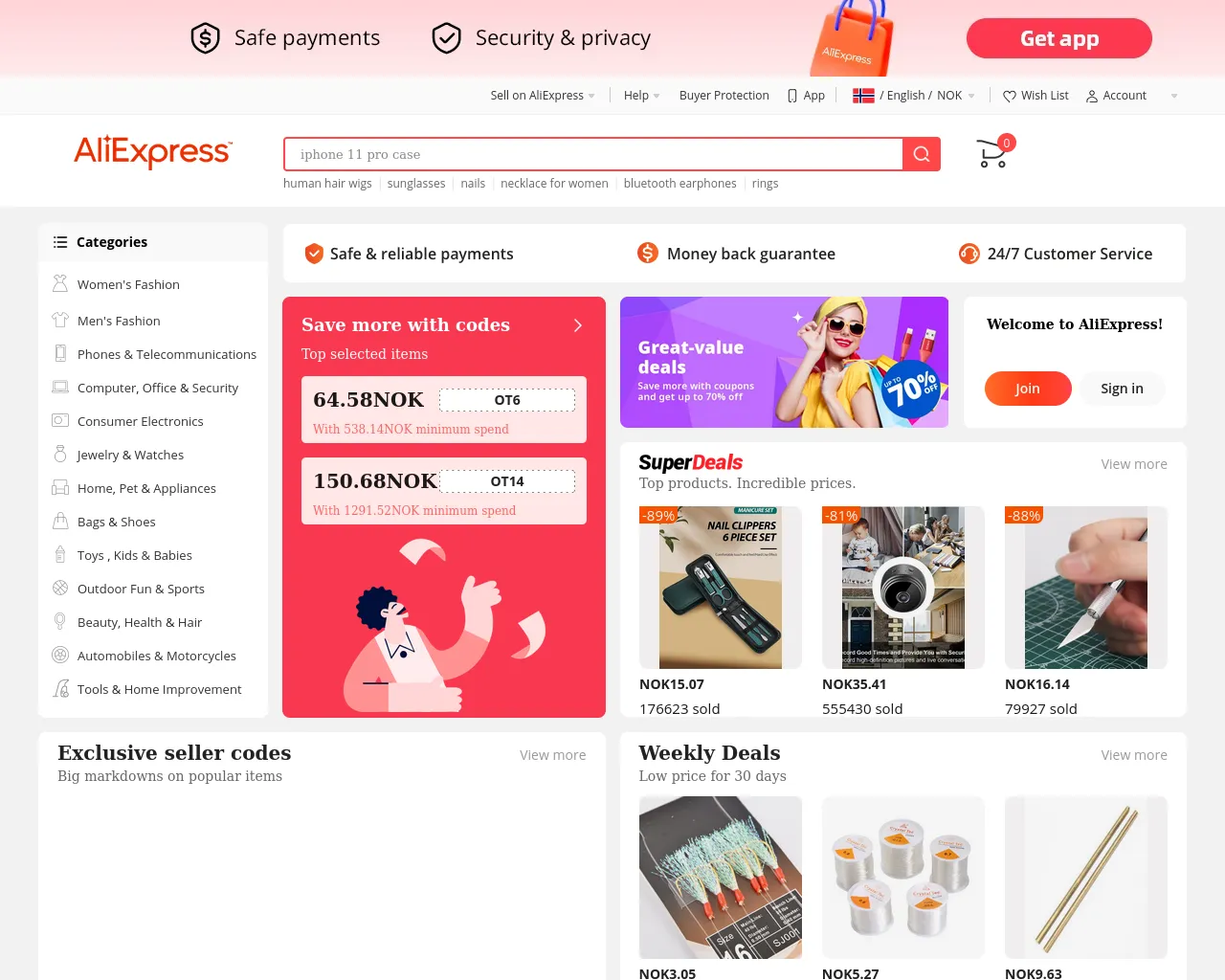Open the shopping cart icon

[x=992, y=153]
